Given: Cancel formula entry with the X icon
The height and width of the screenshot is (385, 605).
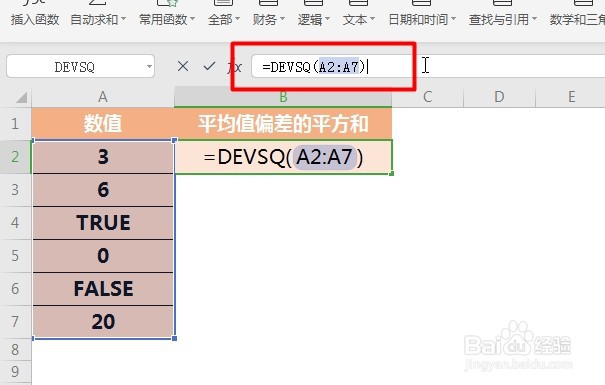Looking at the screenshot, I should pyautogui.click(x=183, y=66).
